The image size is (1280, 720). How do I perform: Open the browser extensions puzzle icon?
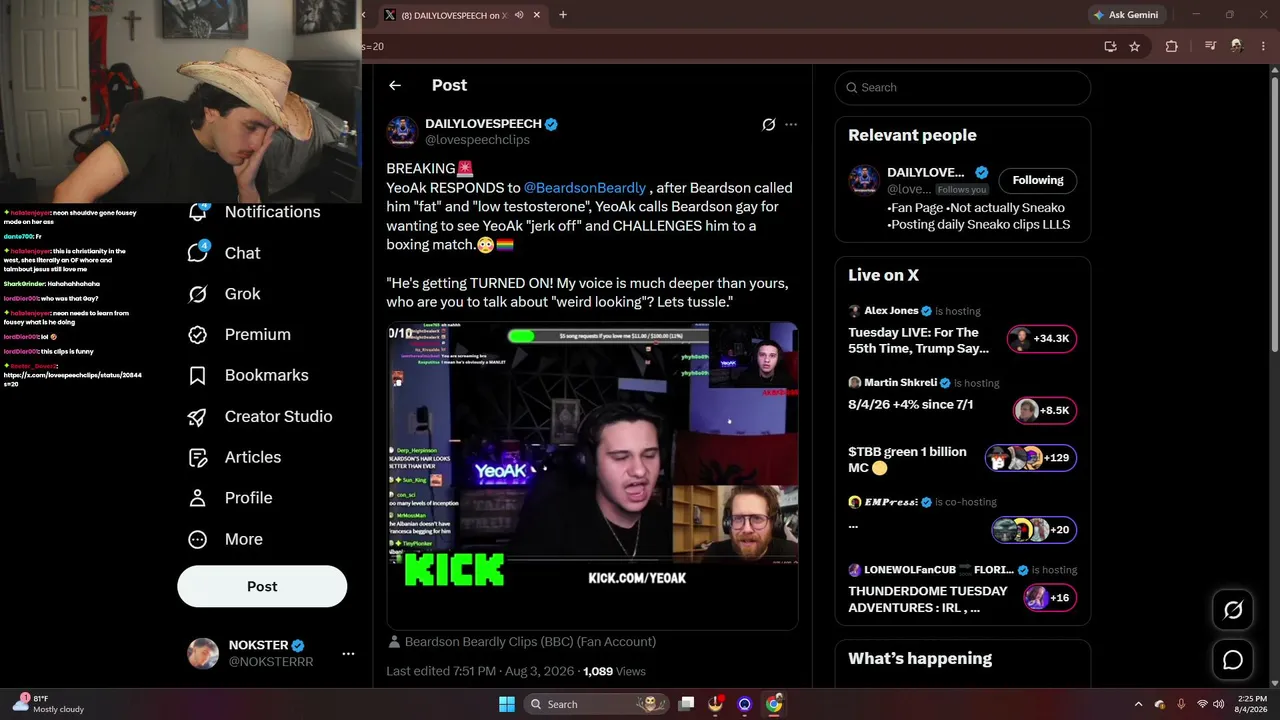click(x=1172, y=46)
